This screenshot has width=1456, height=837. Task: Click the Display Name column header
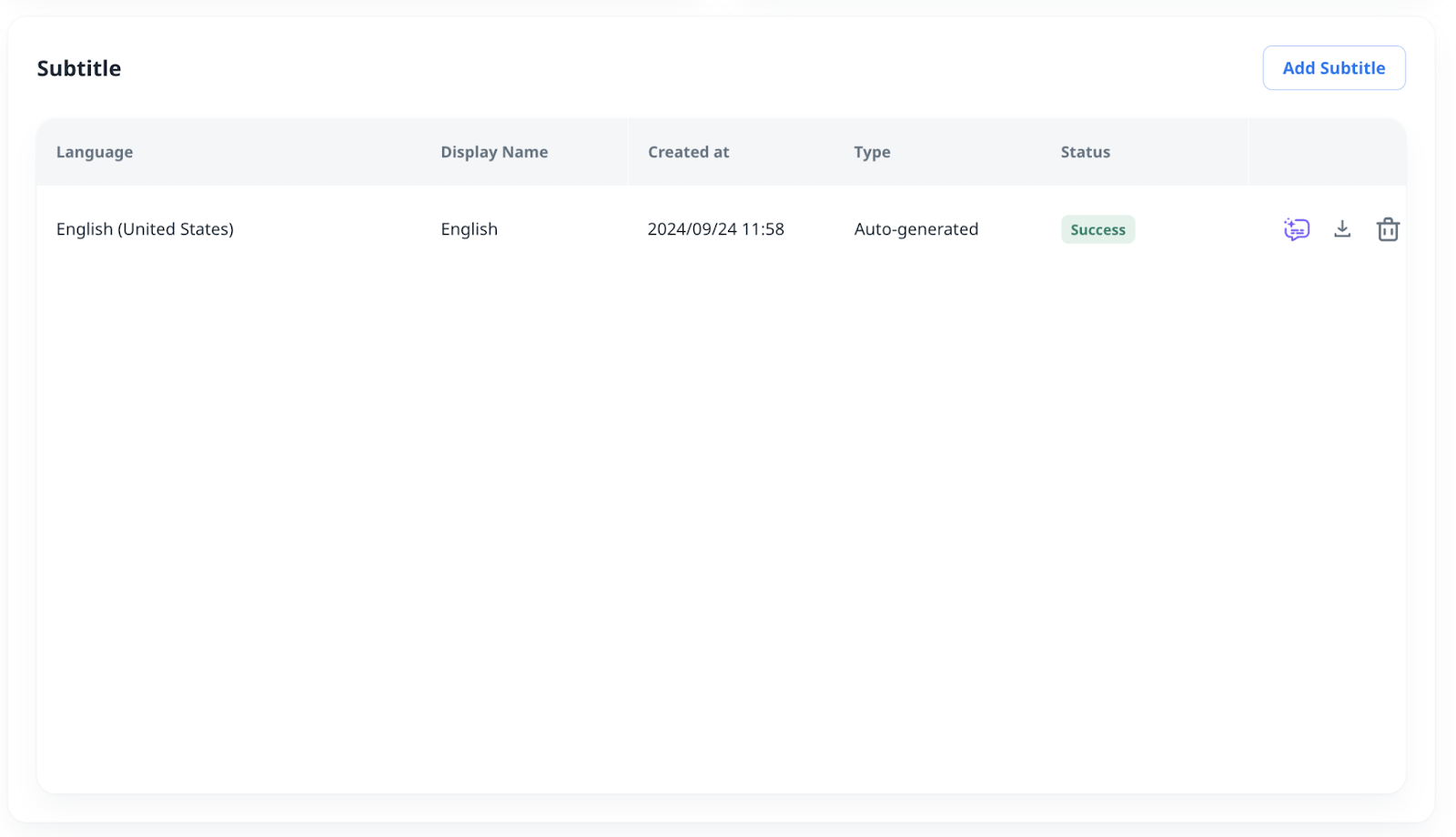click(494, 152)
